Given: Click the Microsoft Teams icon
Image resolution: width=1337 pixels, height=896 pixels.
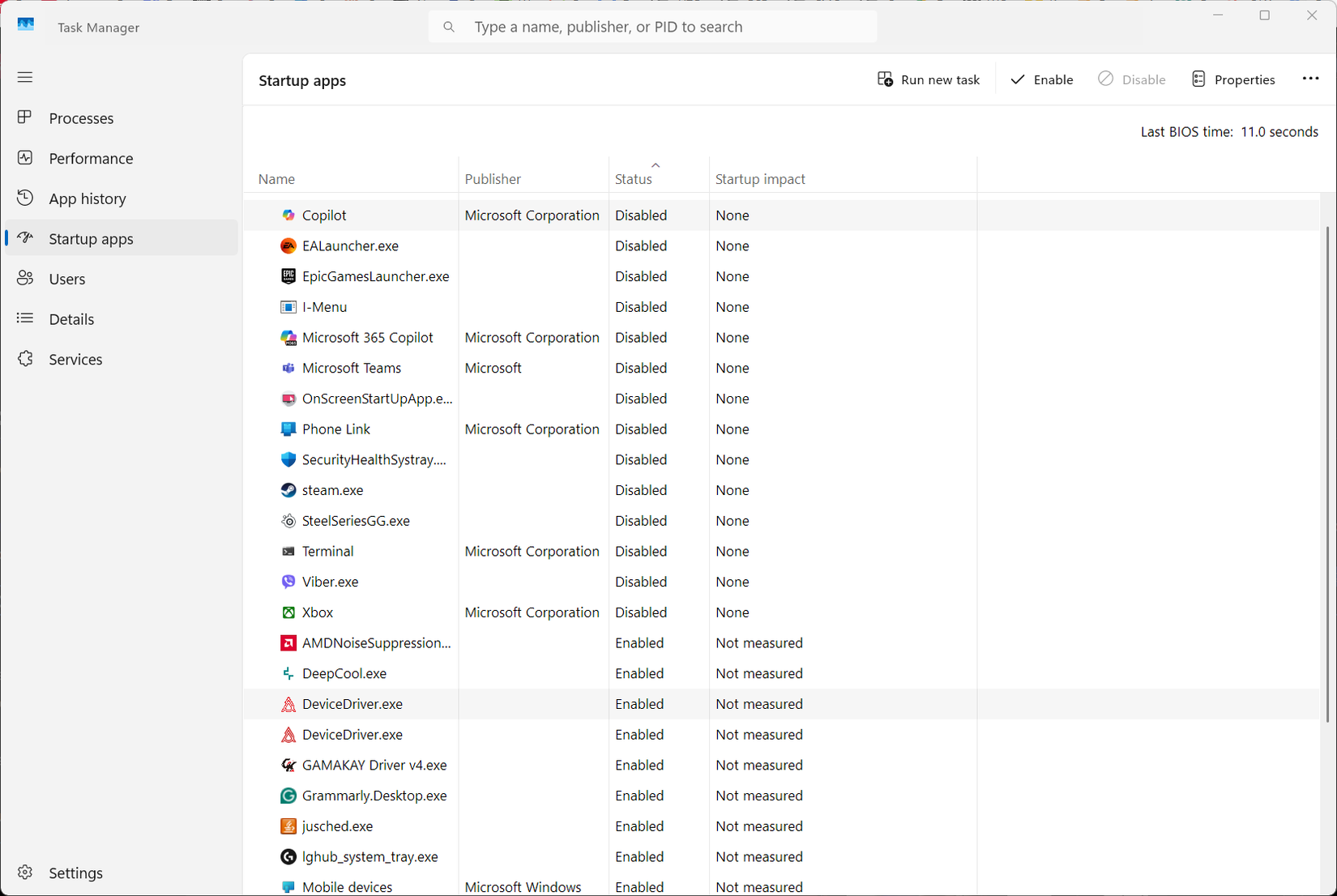Looking at the screenshot, I should point(288,368).
